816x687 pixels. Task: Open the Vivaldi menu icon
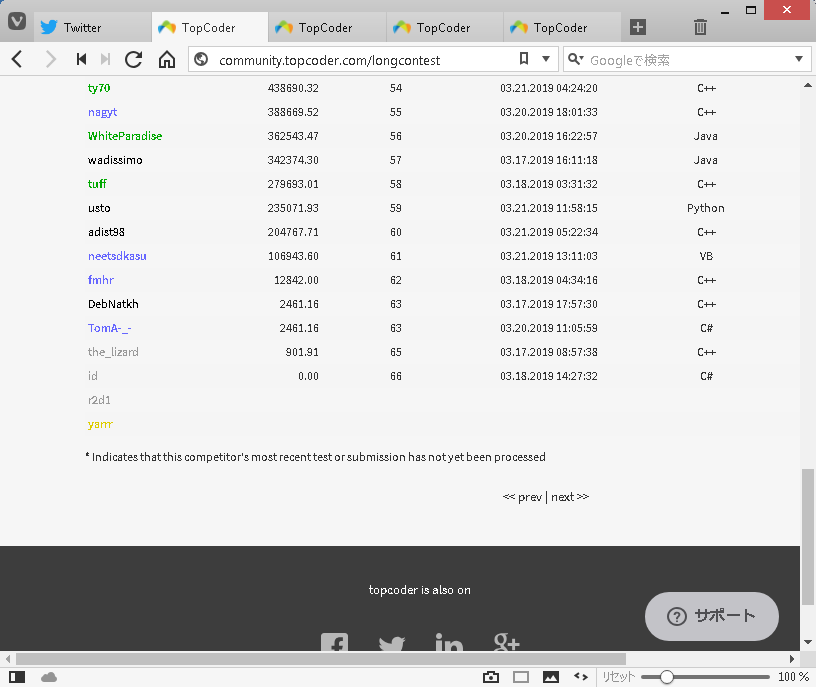click(x=17, y=21)
